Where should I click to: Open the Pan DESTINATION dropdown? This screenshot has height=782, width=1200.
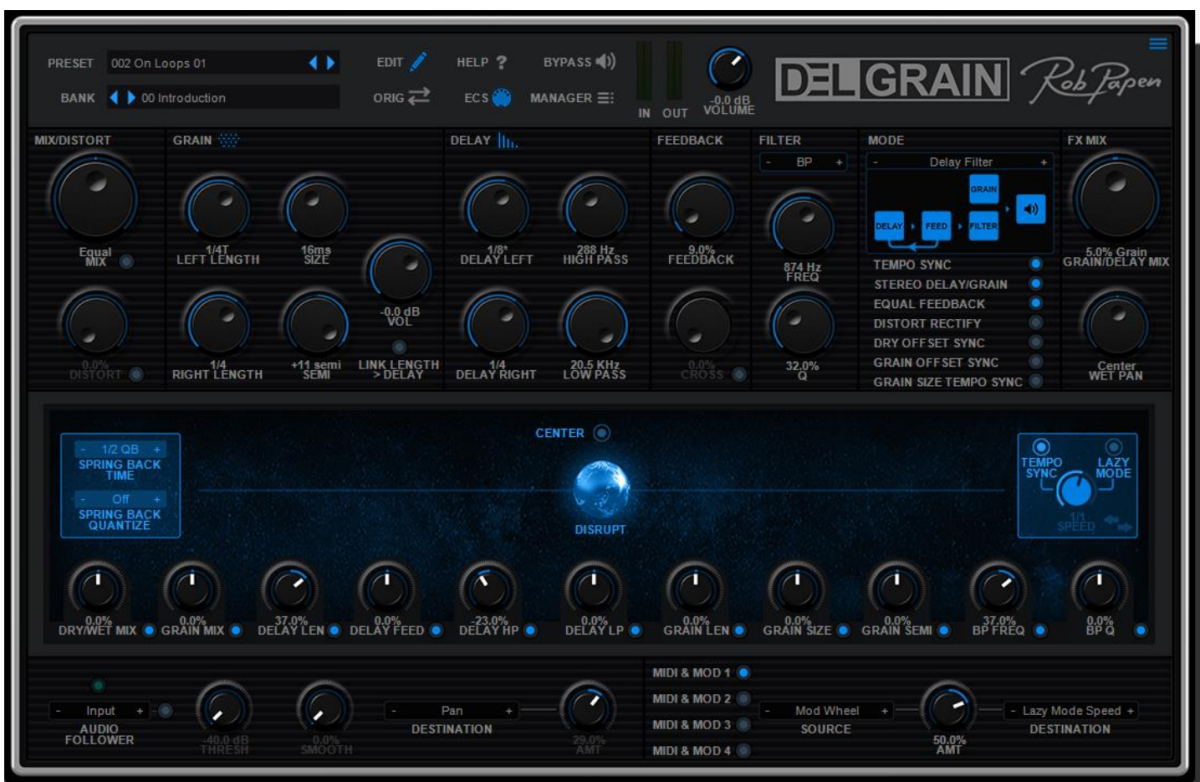(452, 710)
